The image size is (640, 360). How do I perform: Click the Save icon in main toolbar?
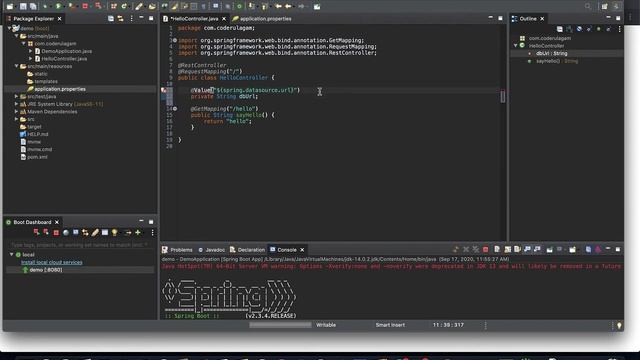(x=23, y=6)
